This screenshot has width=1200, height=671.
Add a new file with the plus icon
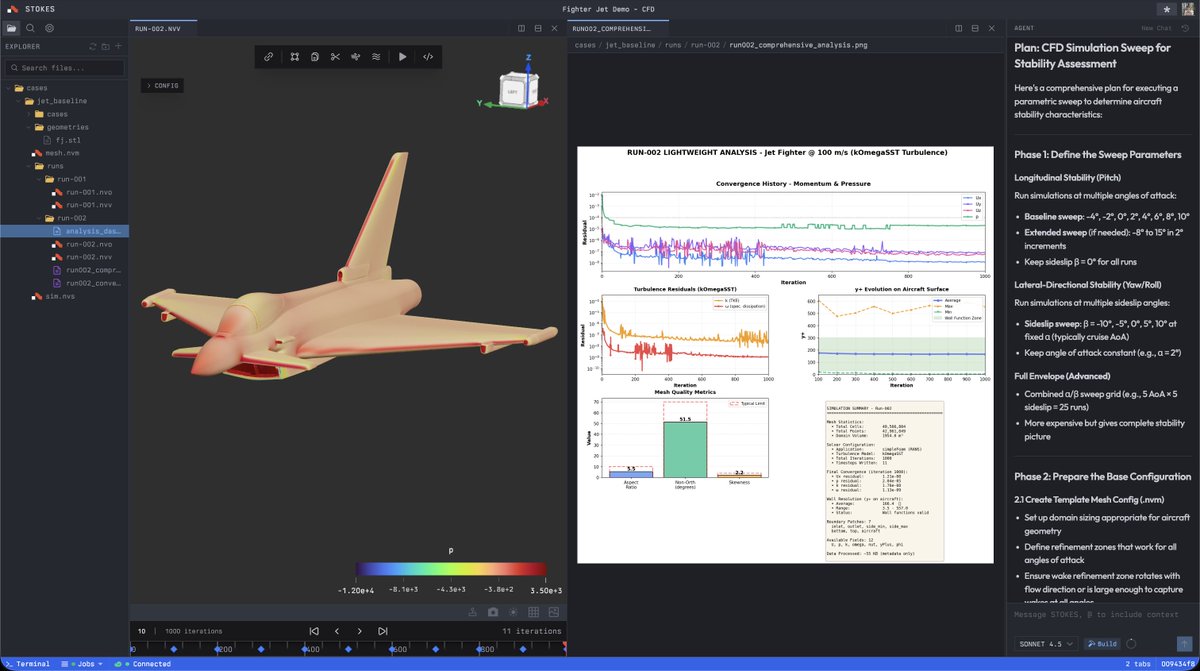[x=118, y=46]
